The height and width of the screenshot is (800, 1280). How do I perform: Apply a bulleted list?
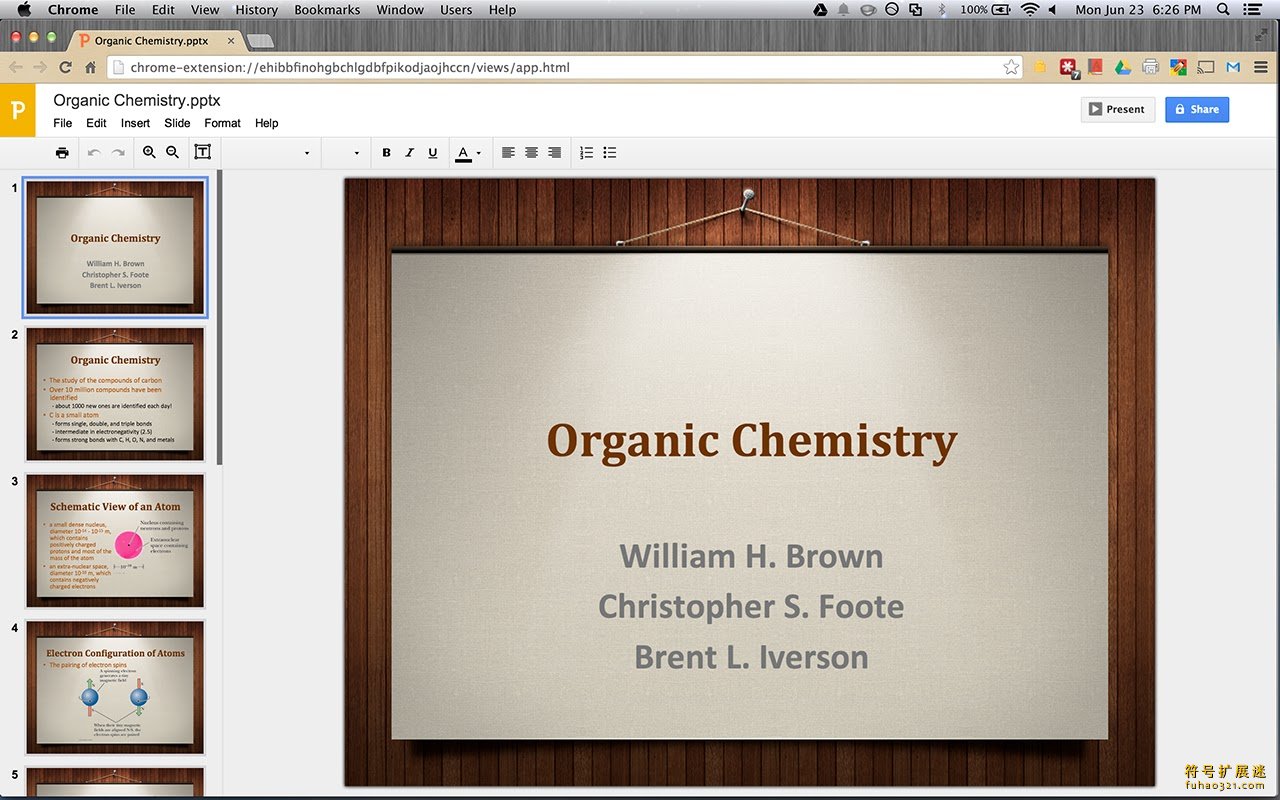[610, 153]
